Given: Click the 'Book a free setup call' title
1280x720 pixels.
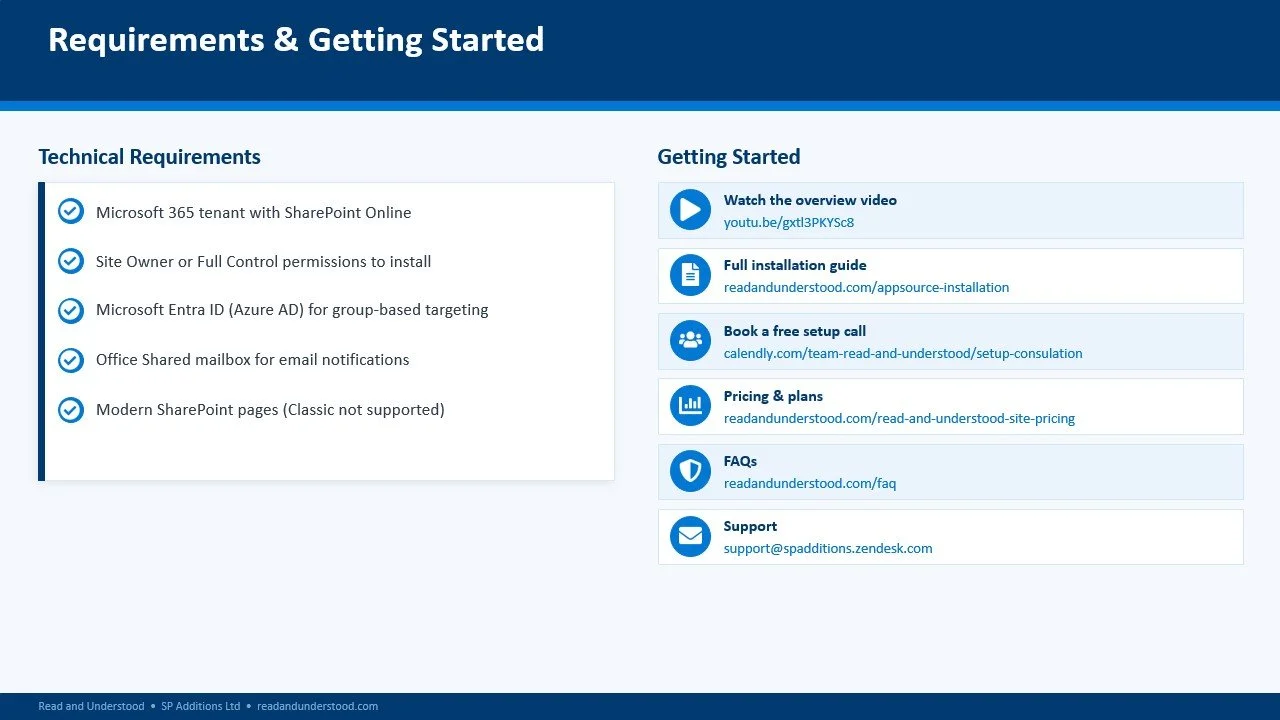Looking at the screenshot, I should pos(795,331).
